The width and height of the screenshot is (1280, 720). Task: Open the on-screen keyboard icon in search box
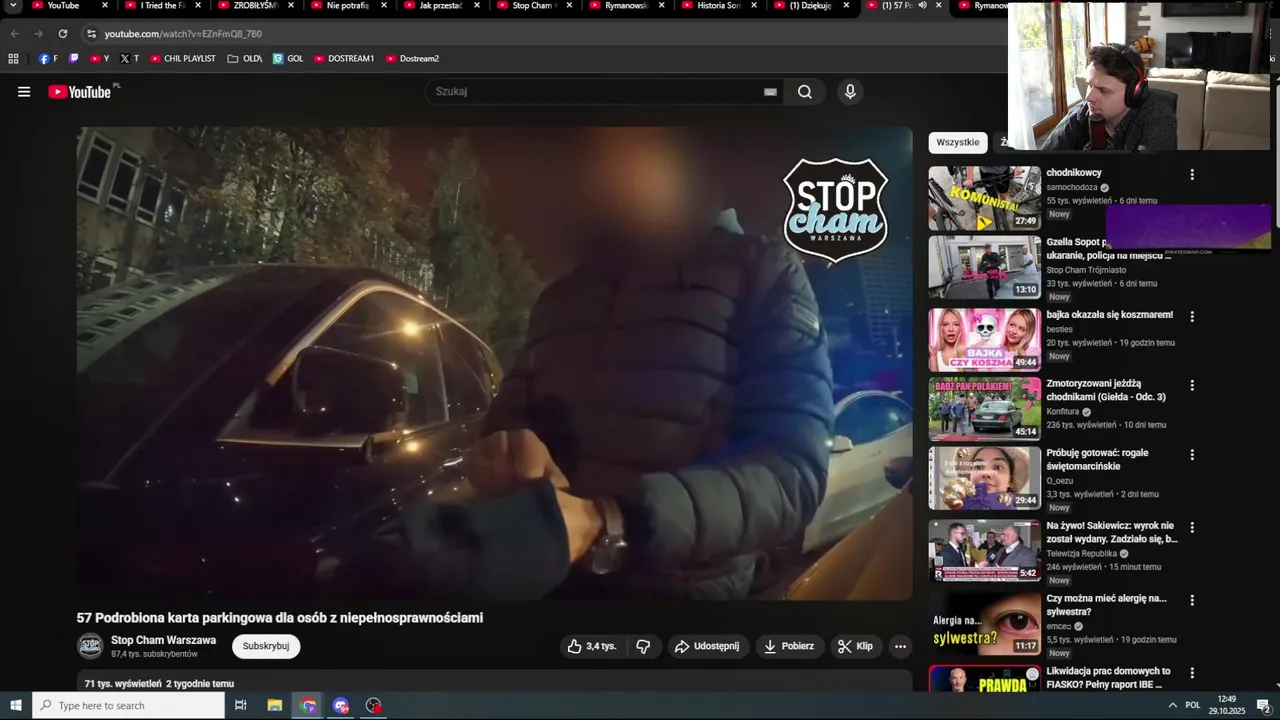pos(770,92)
